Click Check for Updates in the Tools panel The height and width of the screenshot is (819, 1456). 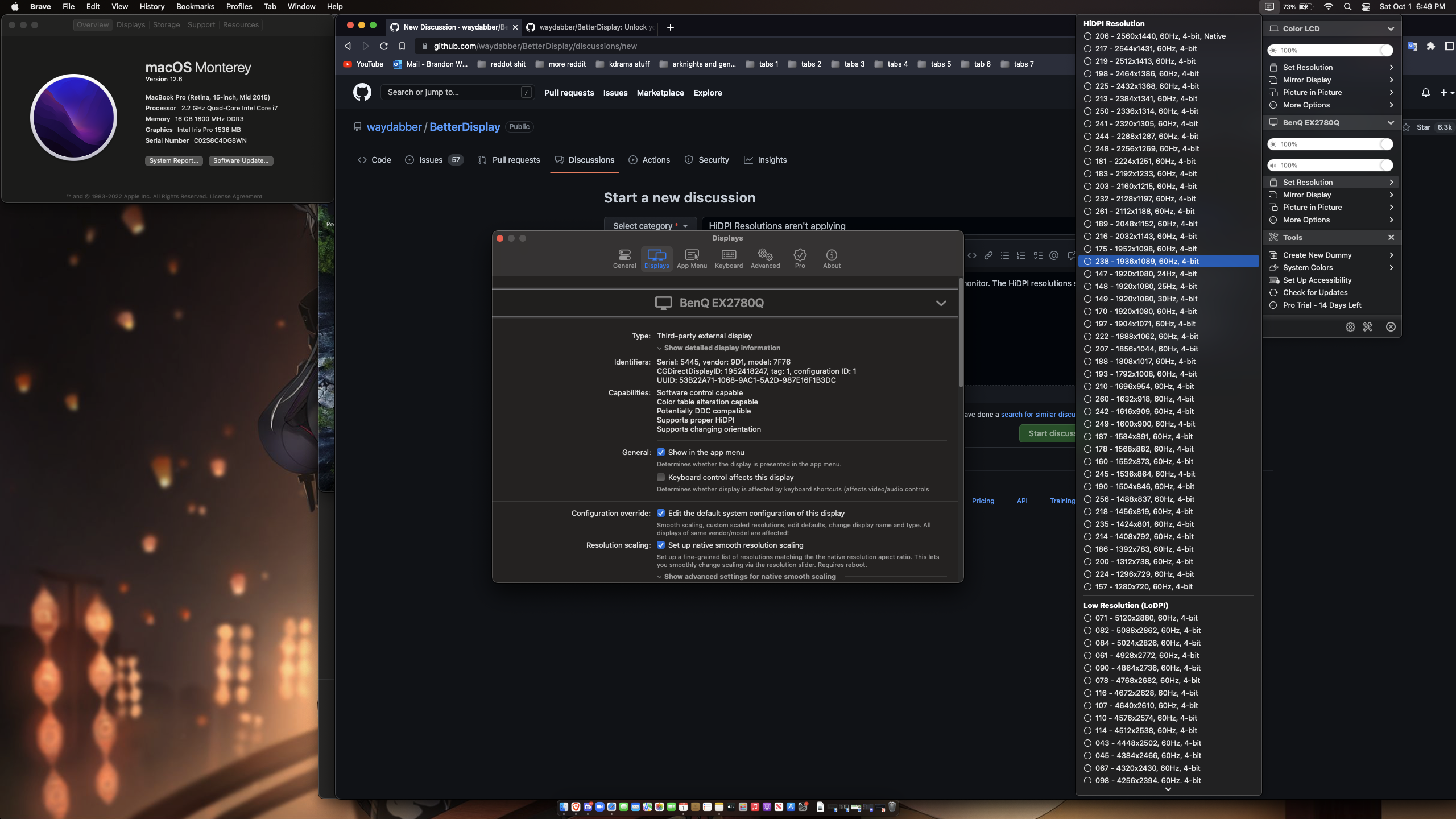point(1315,292)
